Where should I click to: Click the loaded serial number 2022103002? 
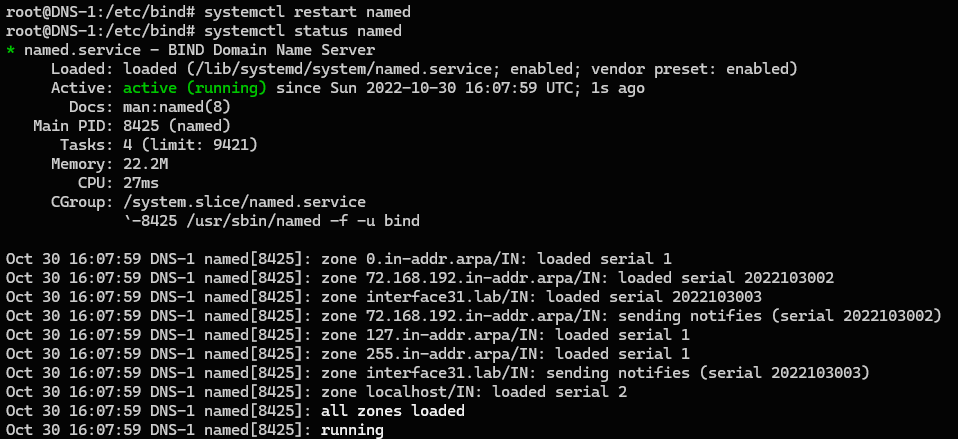point(788,278)
